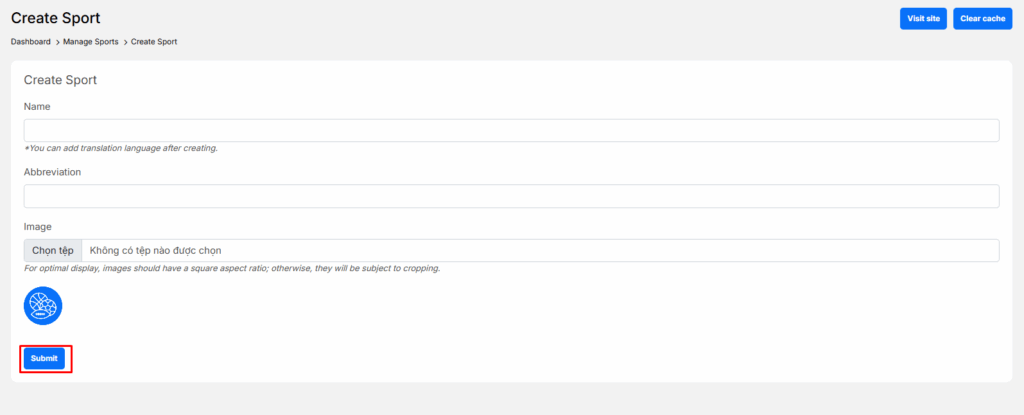Click the translation language note text
The width and height of the screenshot is (1024, 415).
121,148
